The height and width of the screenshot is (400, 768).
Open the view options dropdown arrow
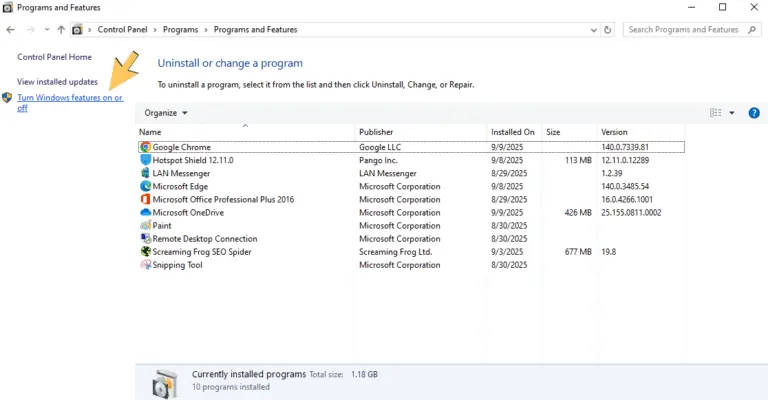click(x=732, y=113)
